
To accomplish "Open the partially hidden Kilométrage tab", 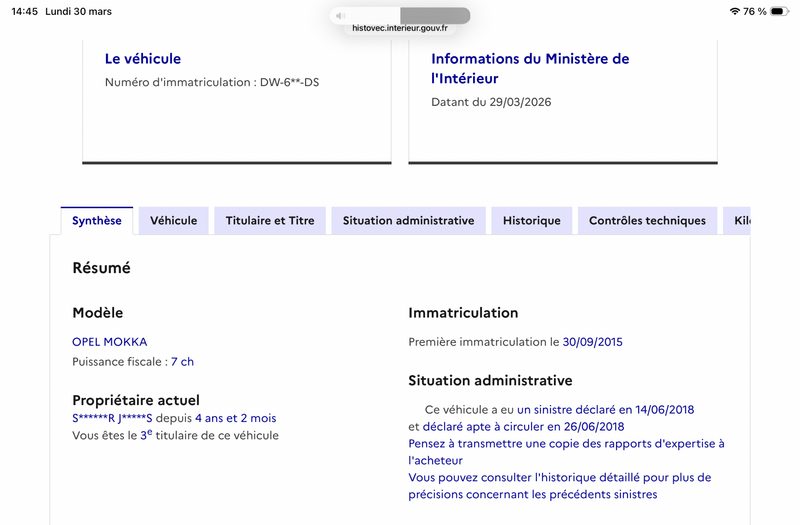I will click(737, 220).
